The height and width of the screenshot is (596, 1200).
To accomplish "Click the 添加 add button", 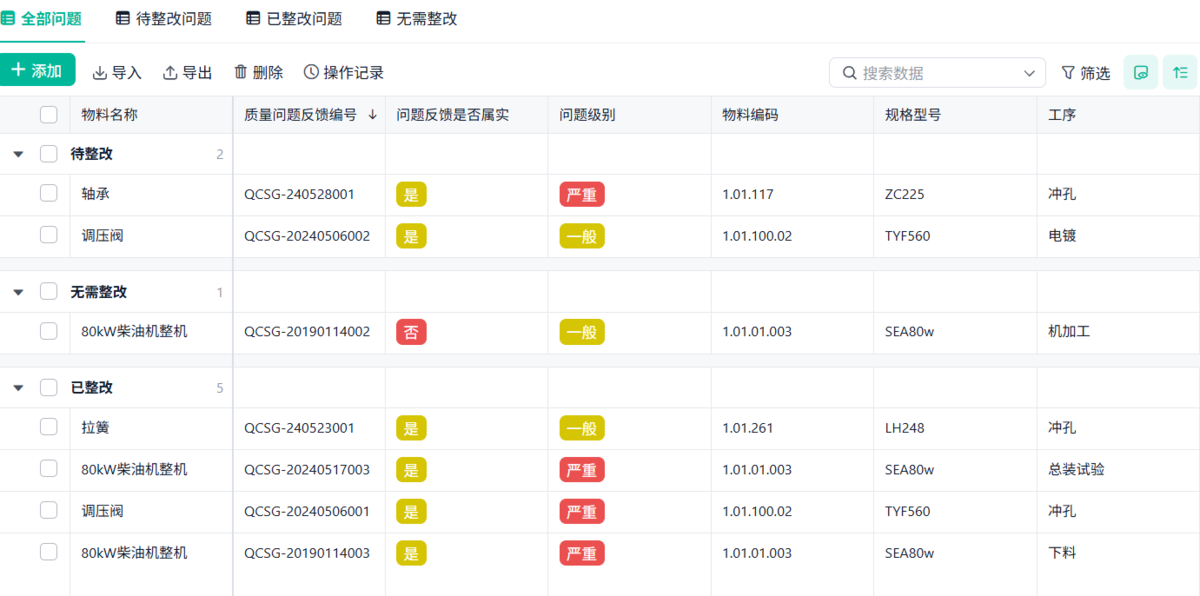I will [38, 70].
